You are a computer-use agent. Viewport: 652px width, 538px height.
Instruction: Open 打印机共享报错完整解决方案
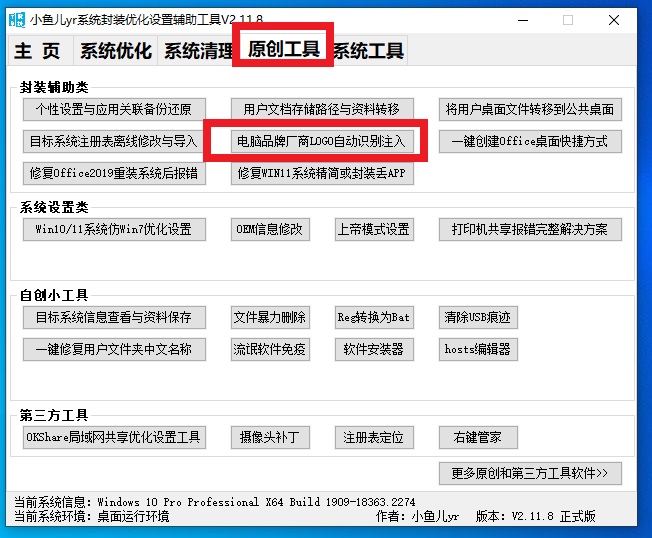pyautogui.click(x=530, y=229)
